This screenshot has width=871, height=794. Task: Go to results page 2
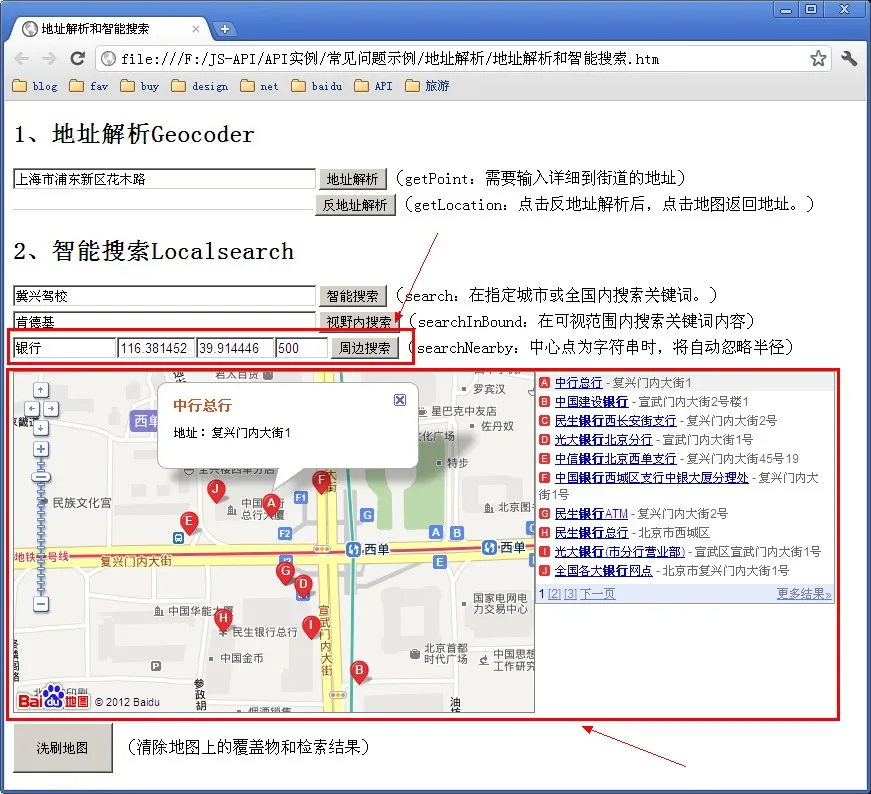554,594
